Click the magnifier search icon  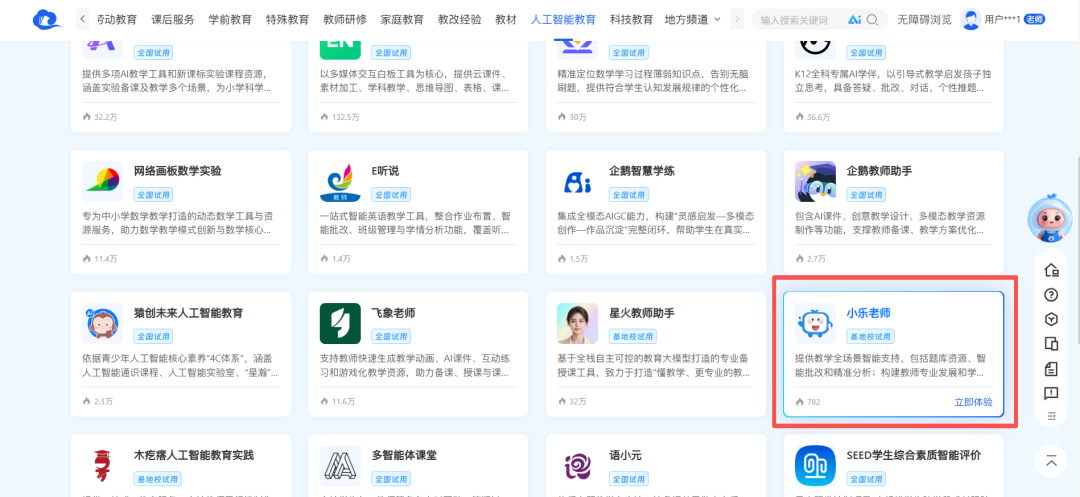click(872, 20)
